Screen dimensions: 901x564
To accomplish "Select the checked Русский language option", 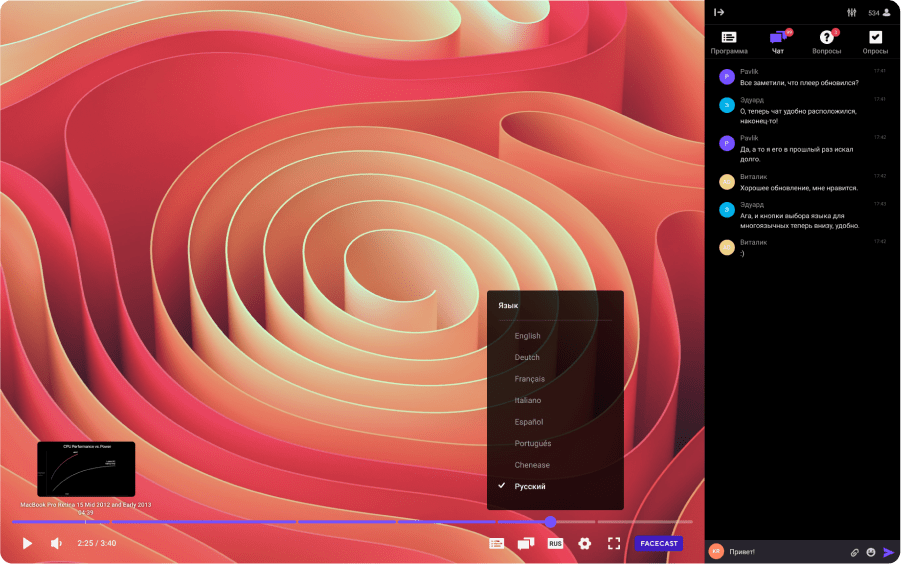I will [x=530, y=486].
